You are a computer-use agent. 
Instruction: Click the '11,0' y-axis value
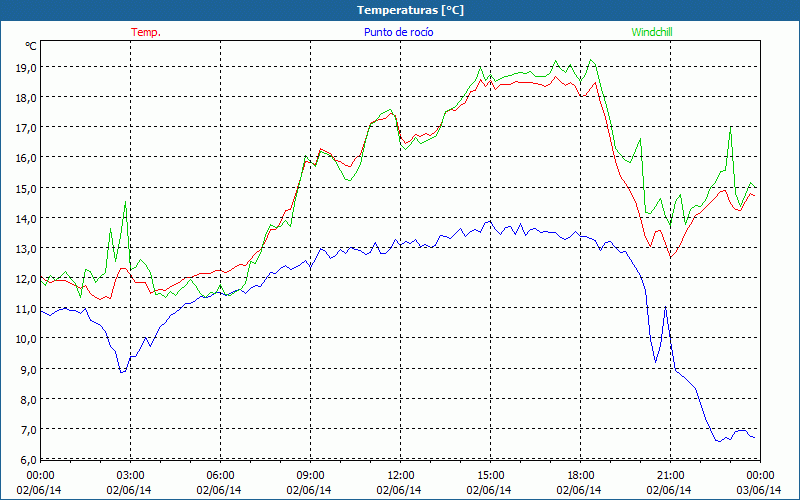click(26, 309)
